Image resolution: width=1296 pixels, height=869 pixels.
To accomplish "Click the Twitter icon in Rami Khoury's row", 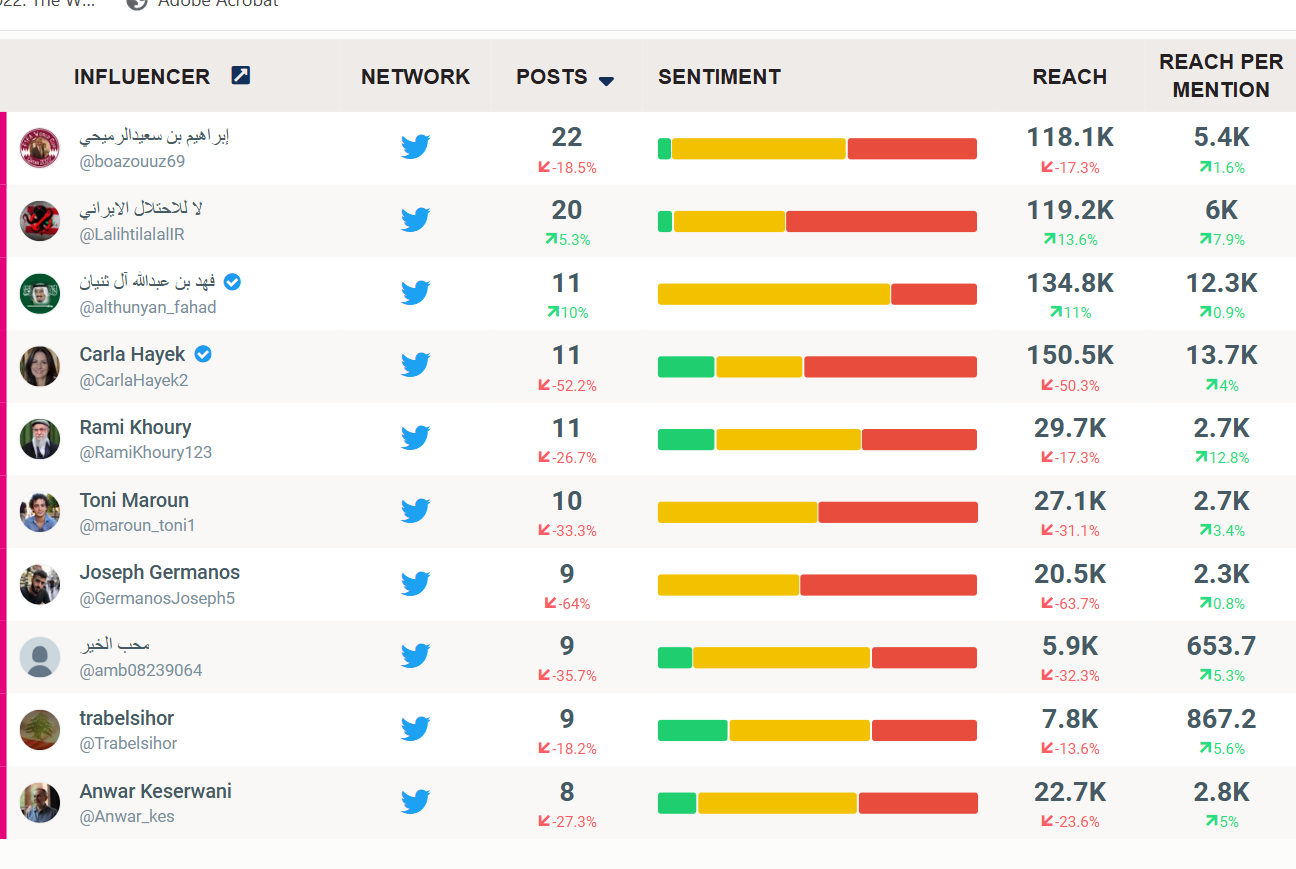I will coord(416,438).
